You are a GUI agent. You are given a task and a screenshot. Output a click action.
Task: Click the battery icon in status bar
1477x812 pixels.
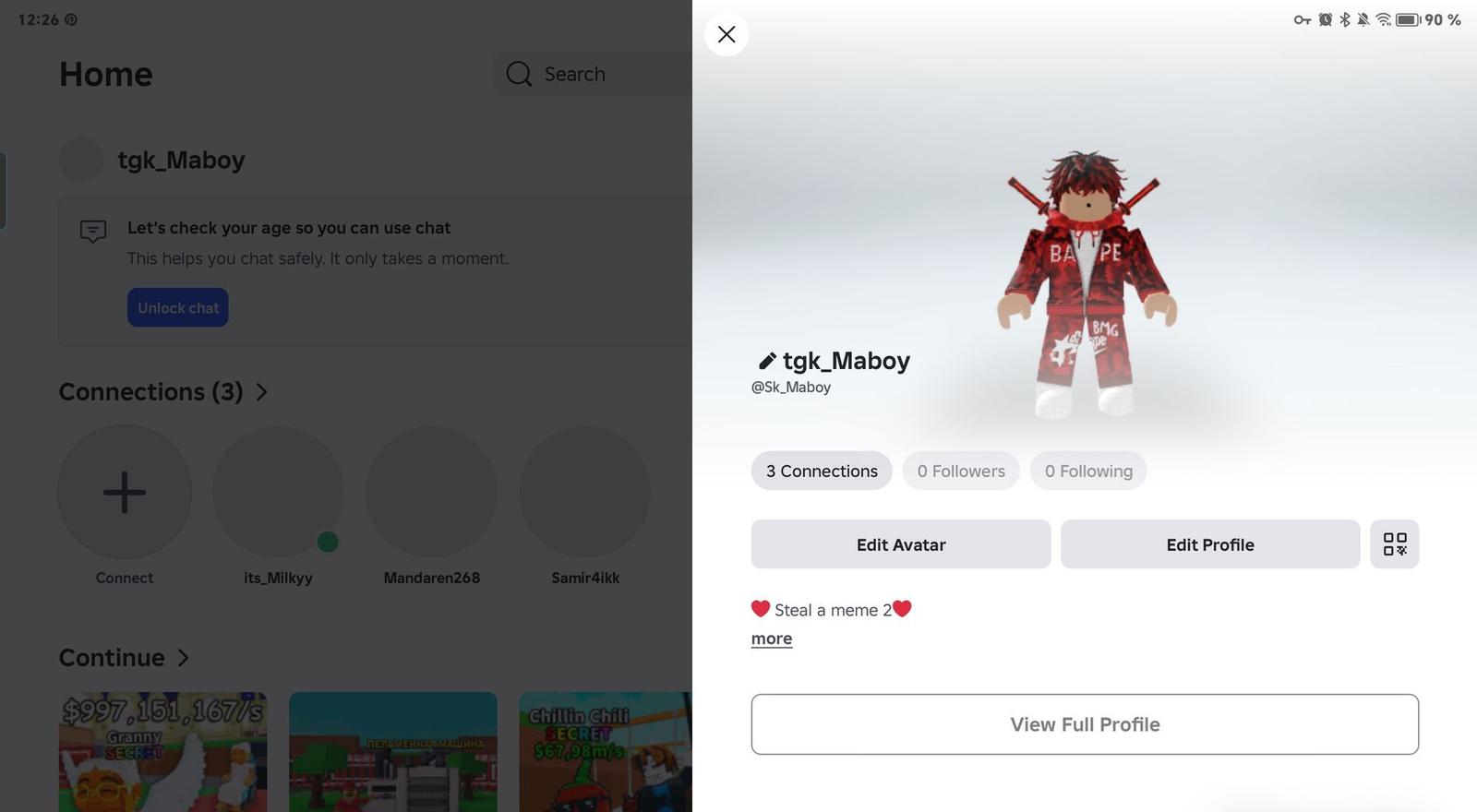click(x=1408, y=19)
